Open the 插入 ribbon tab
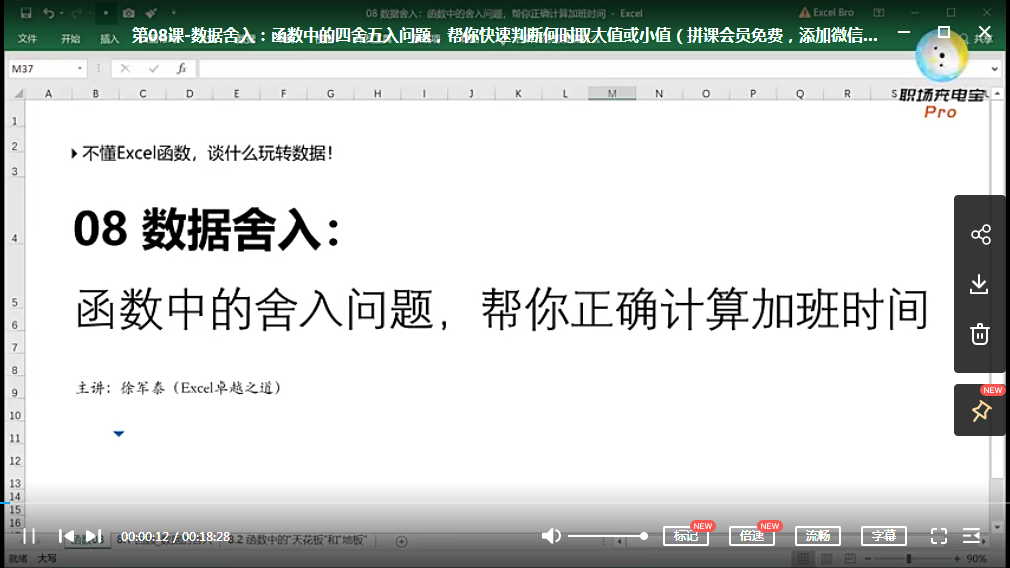The height and width of the screenshot is (568, 1010). [x=110, y=39]
